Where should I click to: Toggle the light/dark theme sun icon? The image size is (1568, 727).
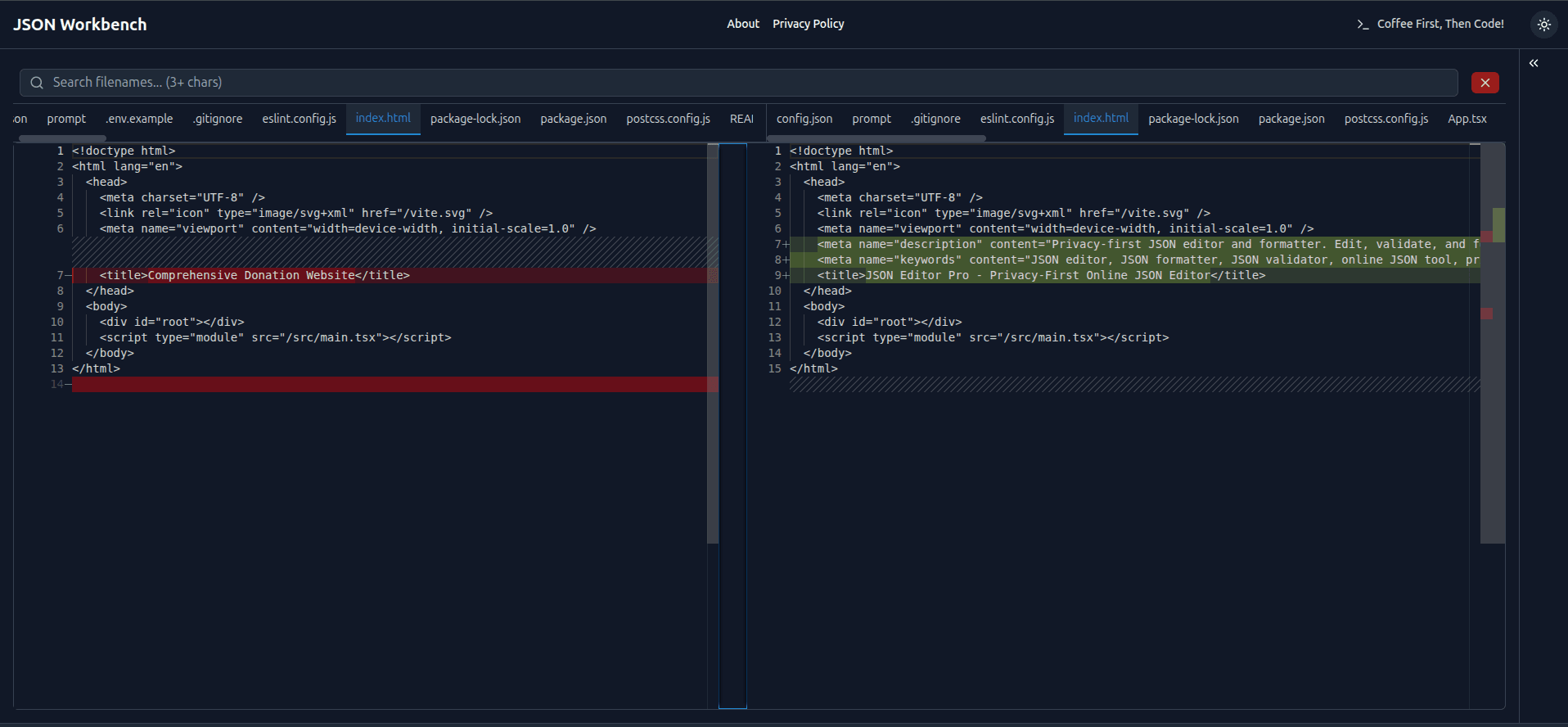coord(1543,25)
